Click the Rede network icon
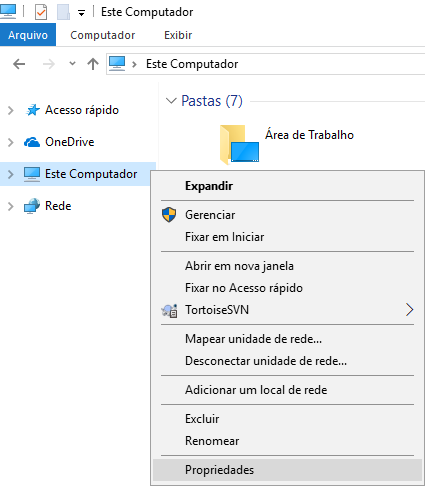 [x=32, y=206]
